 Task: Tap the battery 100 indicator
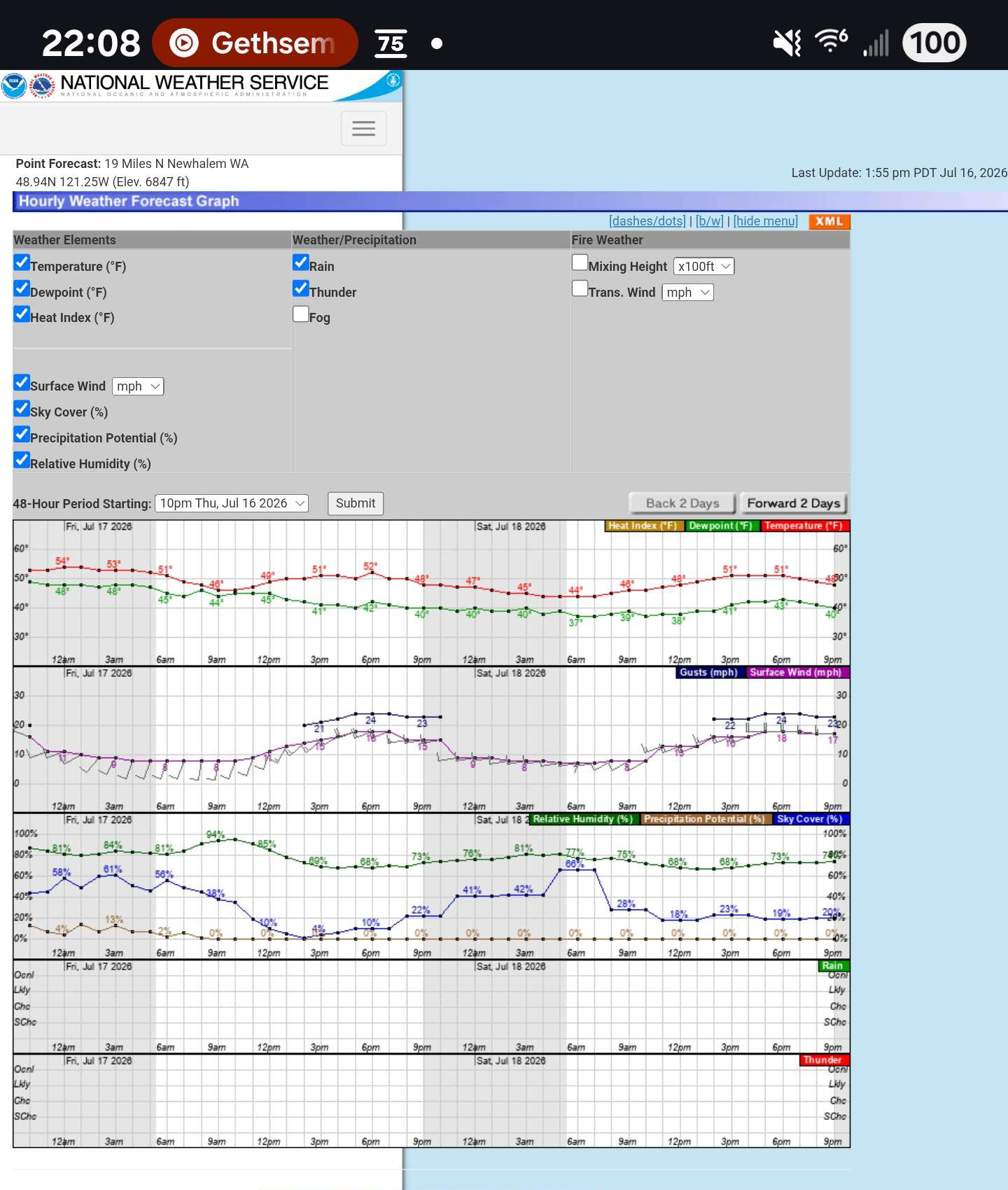934,43
